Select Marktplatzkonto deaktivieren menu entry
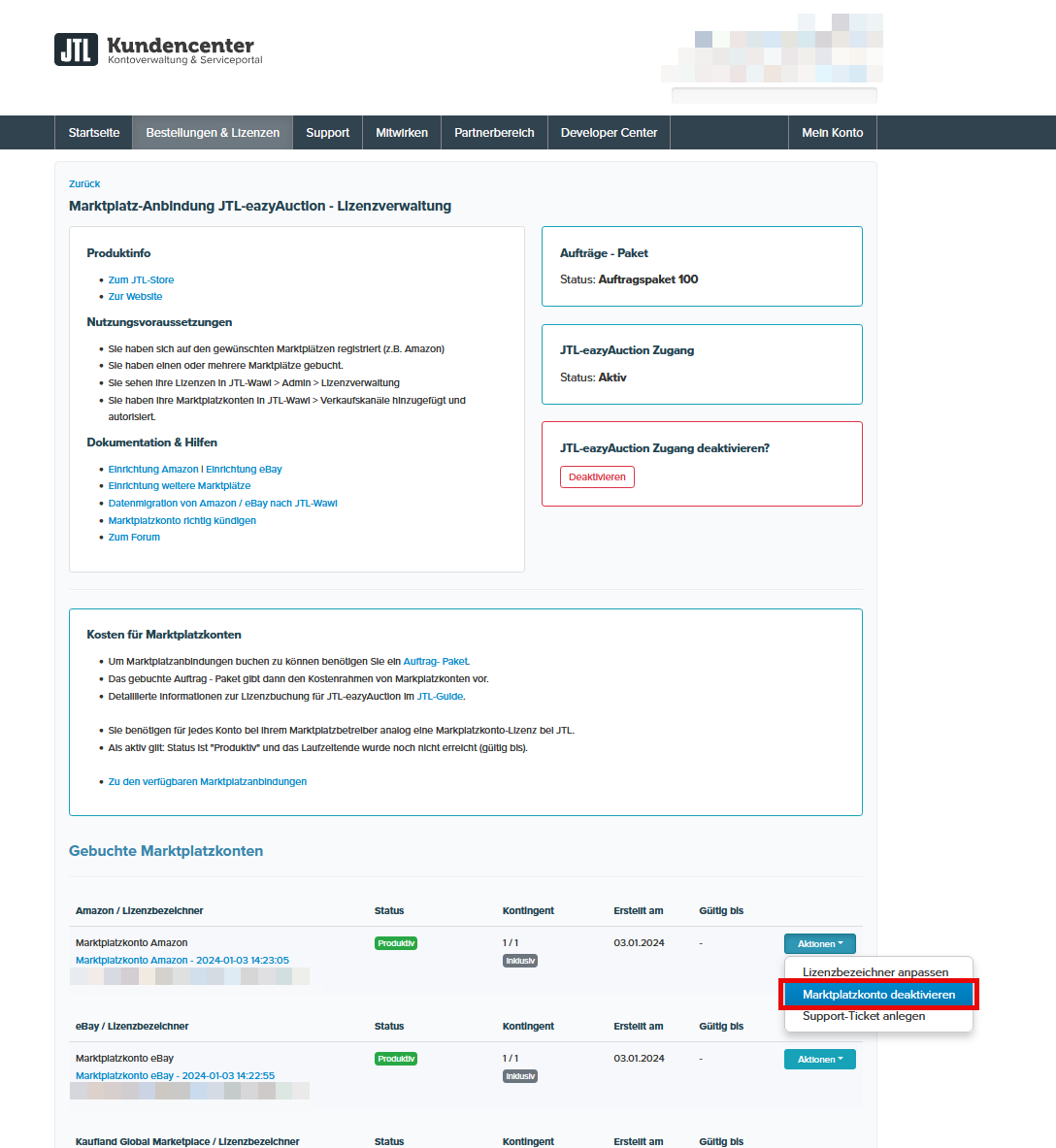Image resolution: width=1056 pixels, height=1148 pixels. click(878, 995)
